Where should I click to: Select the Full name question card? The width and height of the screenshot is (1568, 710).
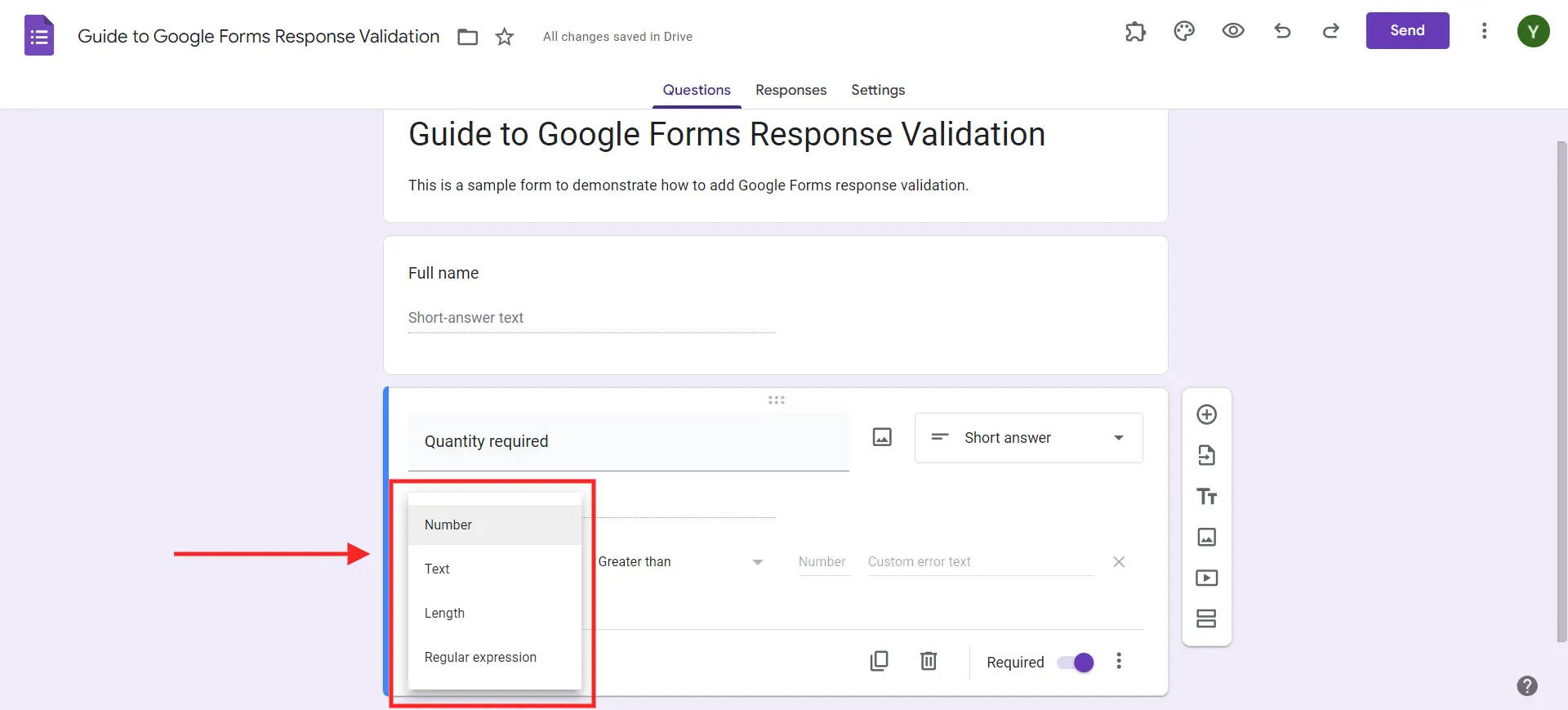click(776, 305)
